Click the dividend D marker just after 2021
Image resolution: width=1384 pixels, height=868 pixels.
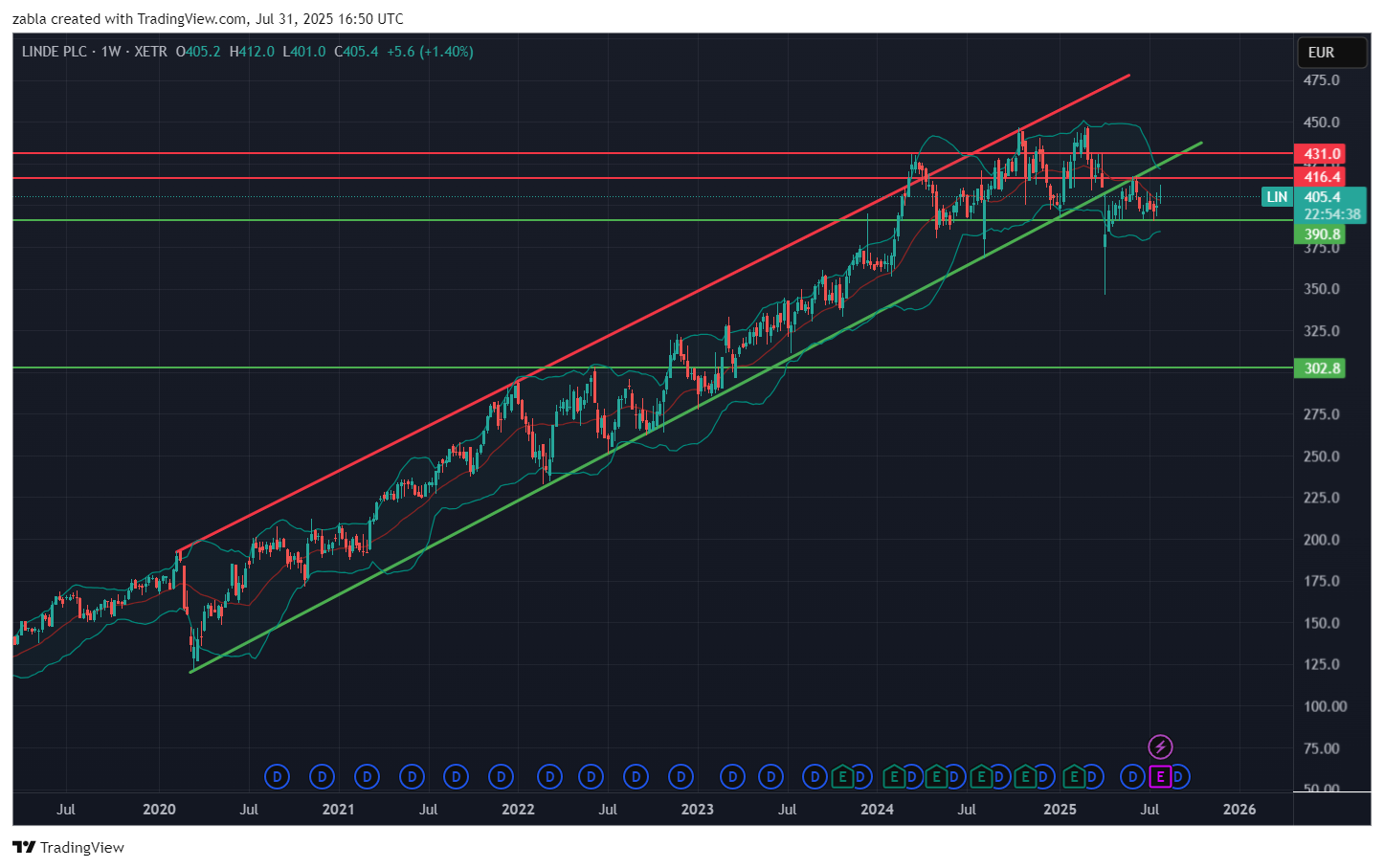[367, 777]
